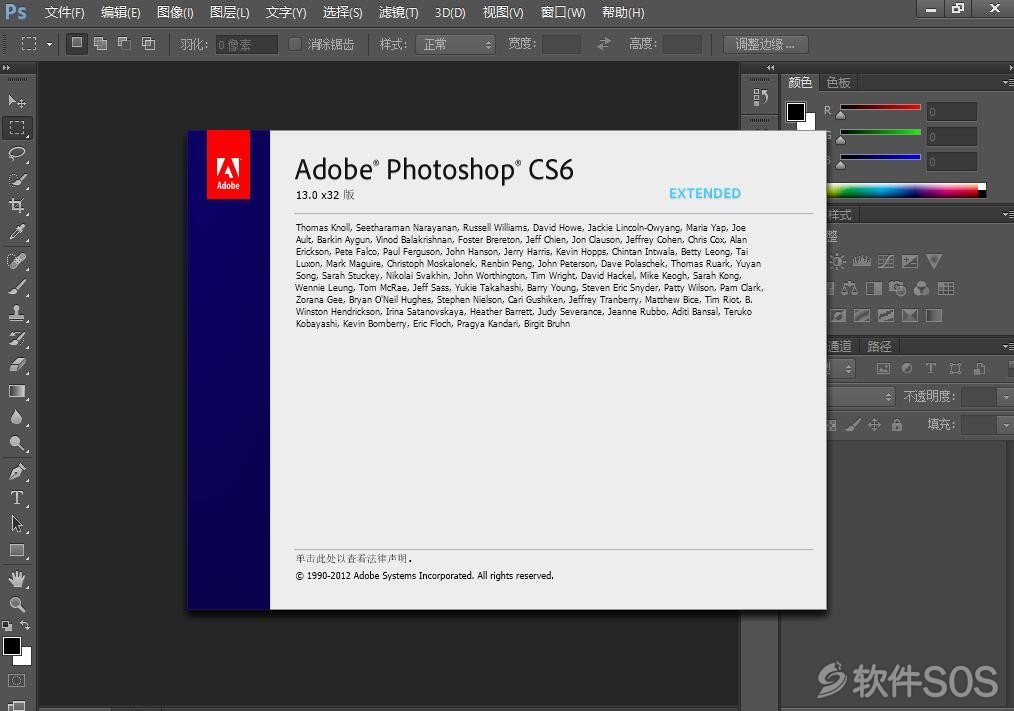Screen dimensions: 1014x711
Task: Click foreground color swatch in Color panel
Action: point(796,112)
